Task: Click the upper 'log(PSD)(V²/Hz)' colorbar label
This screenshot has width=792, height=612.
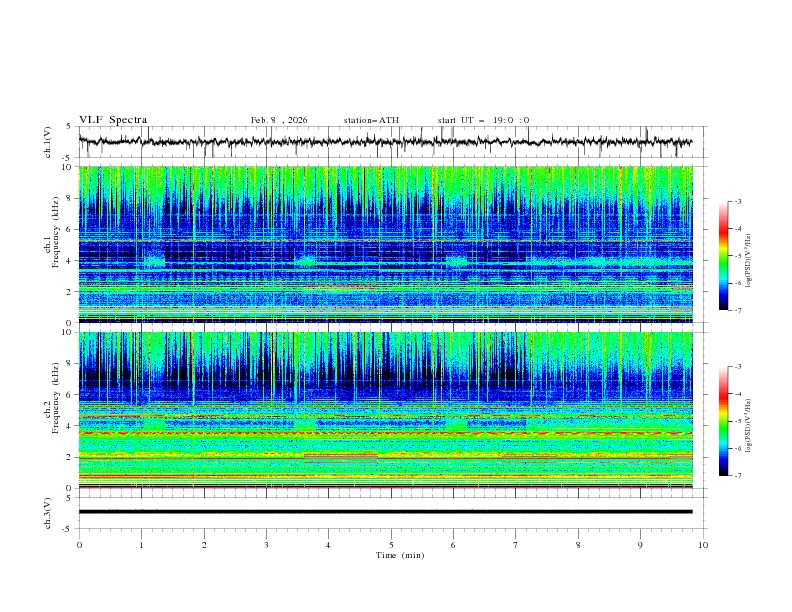Action: (x=749, y=261)
